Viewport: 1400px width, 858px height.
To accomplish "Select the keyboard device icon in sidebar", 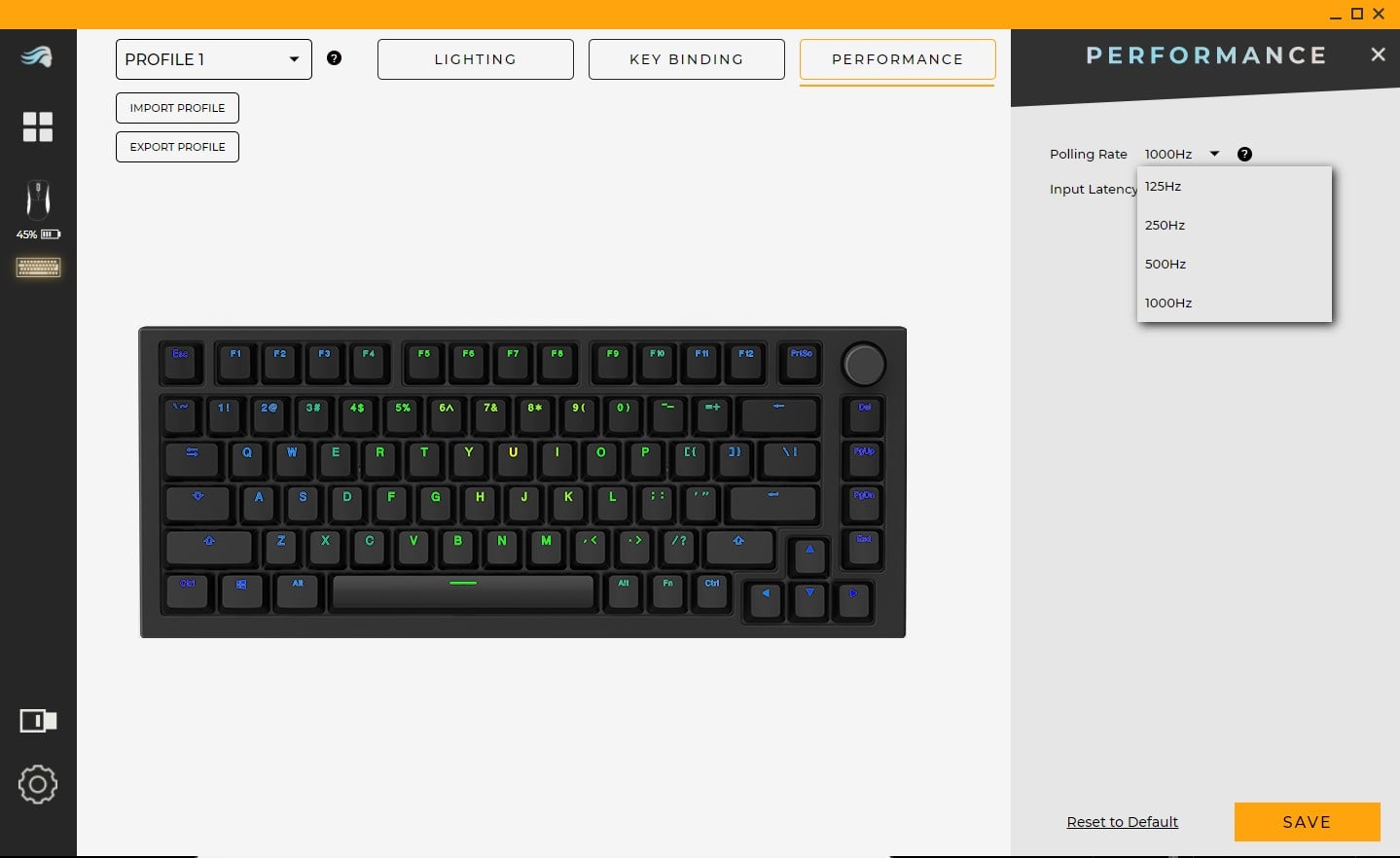I will pos(38,268).
